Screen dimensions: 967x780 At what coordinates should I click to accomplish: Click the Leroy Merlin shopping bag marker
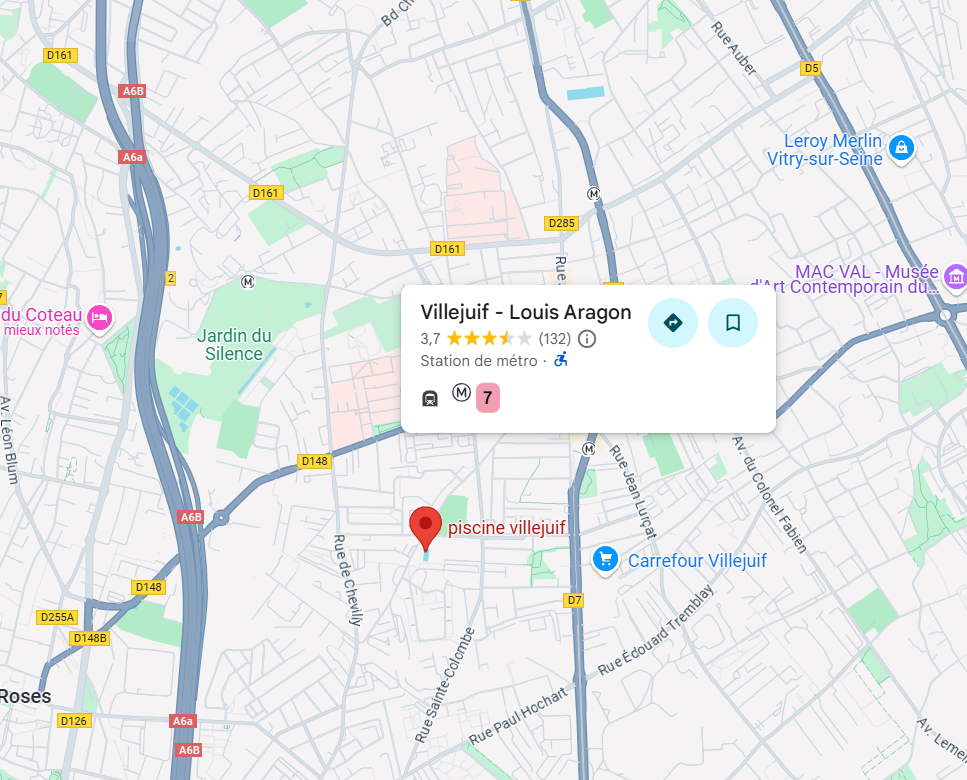coord(902,148)
